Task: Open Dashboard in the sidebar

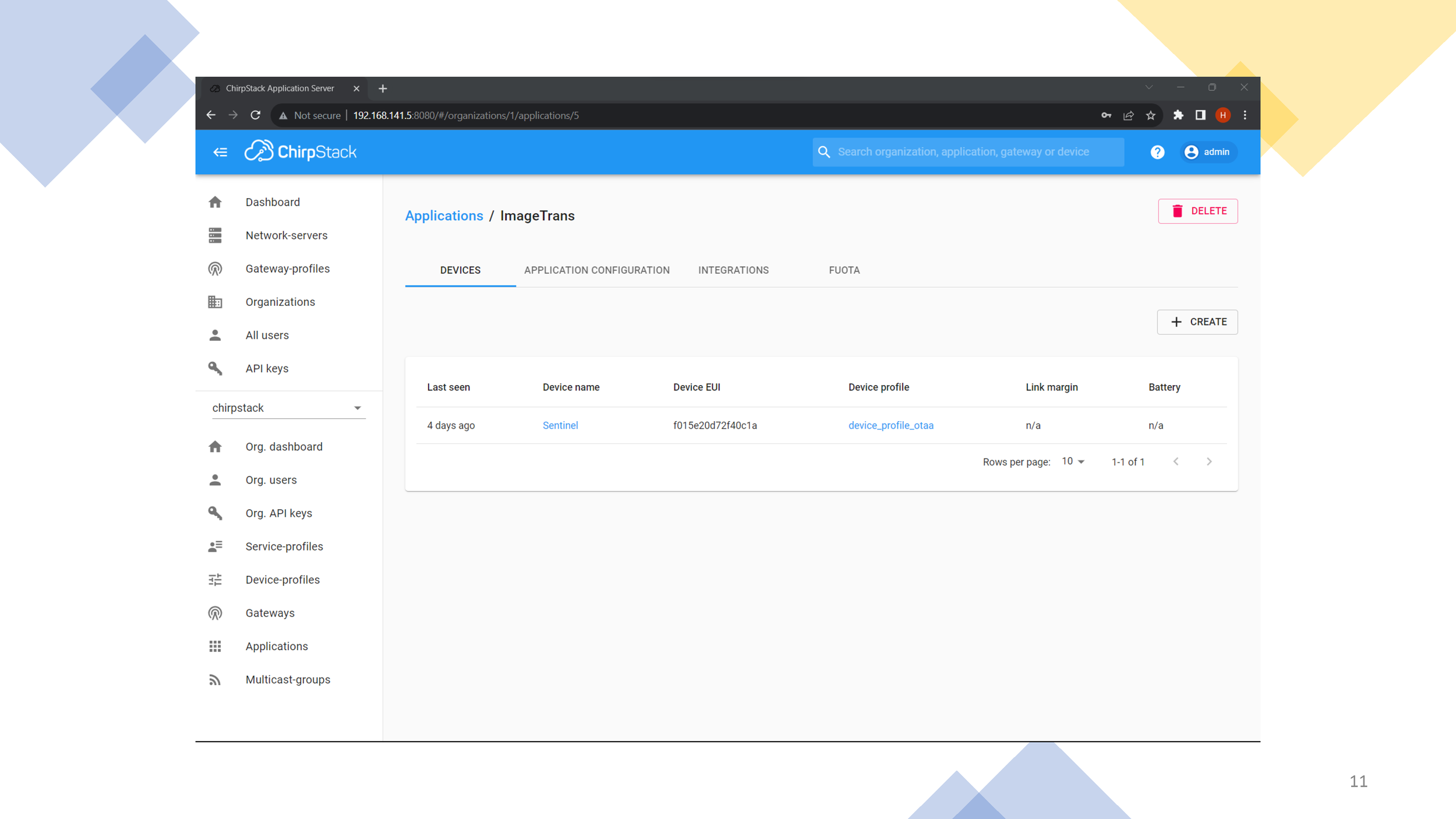Action: pyautogui.click(x=289, y=202)
